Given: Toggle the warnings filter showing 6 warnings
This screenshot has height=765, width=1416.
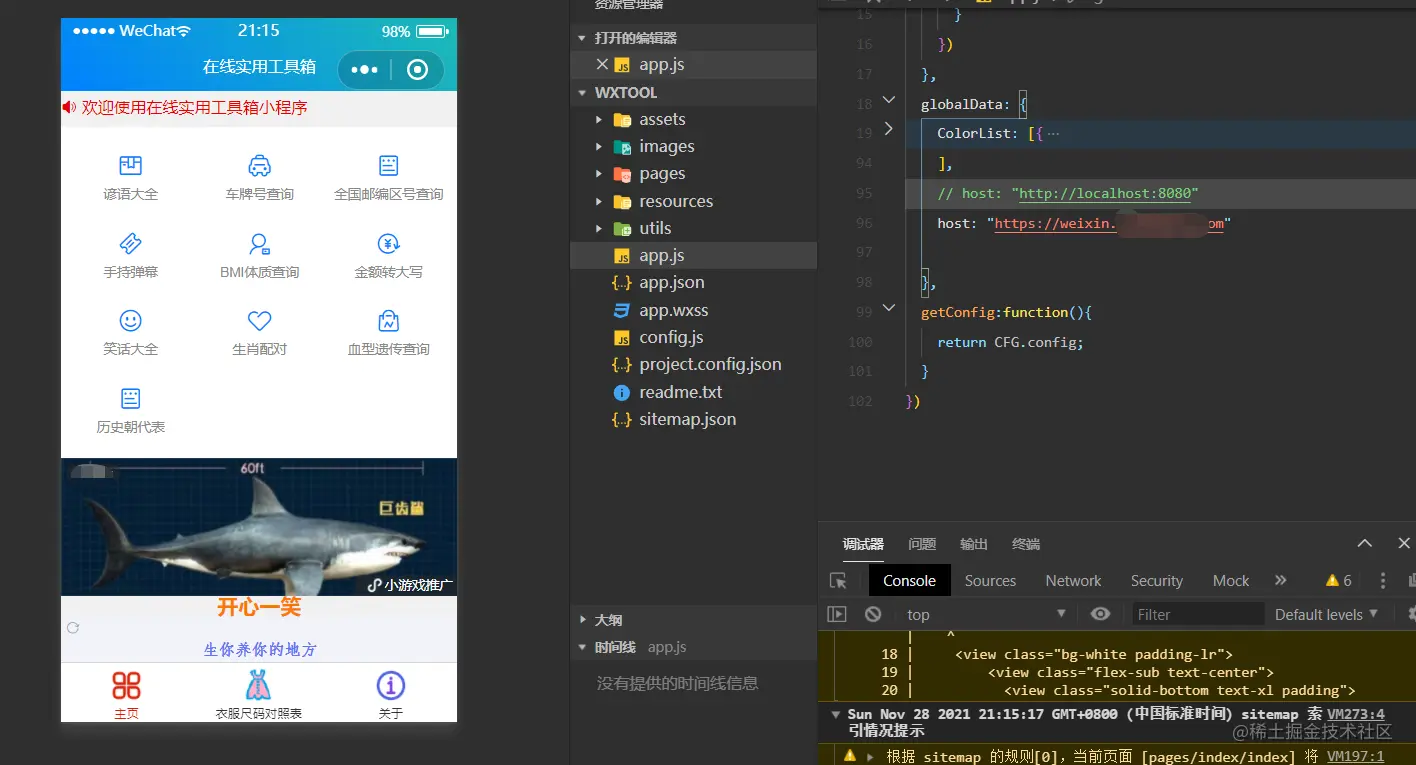Looking at the screenshot, I should 1339,580.
